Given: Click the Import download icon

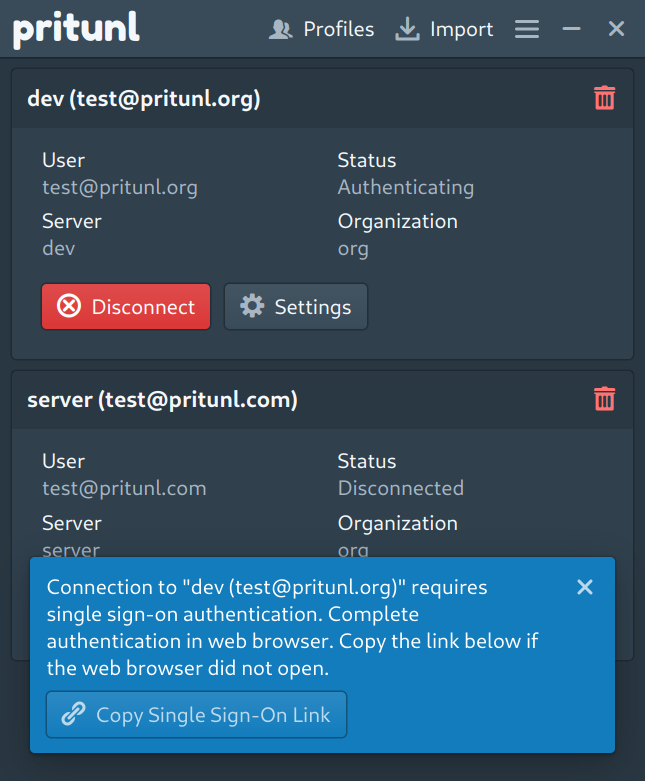Looking at the screenshot, I should click(407, 29).
